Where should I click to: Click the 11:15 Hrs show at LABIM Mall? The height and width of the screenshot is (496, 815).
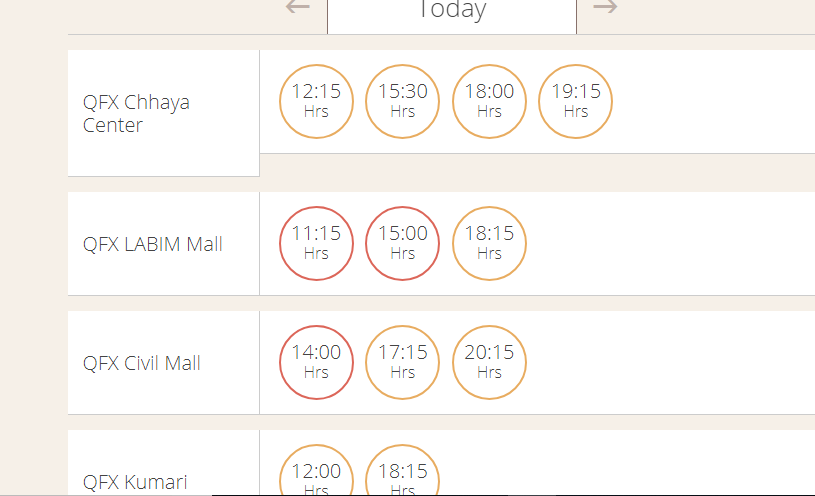316,243
